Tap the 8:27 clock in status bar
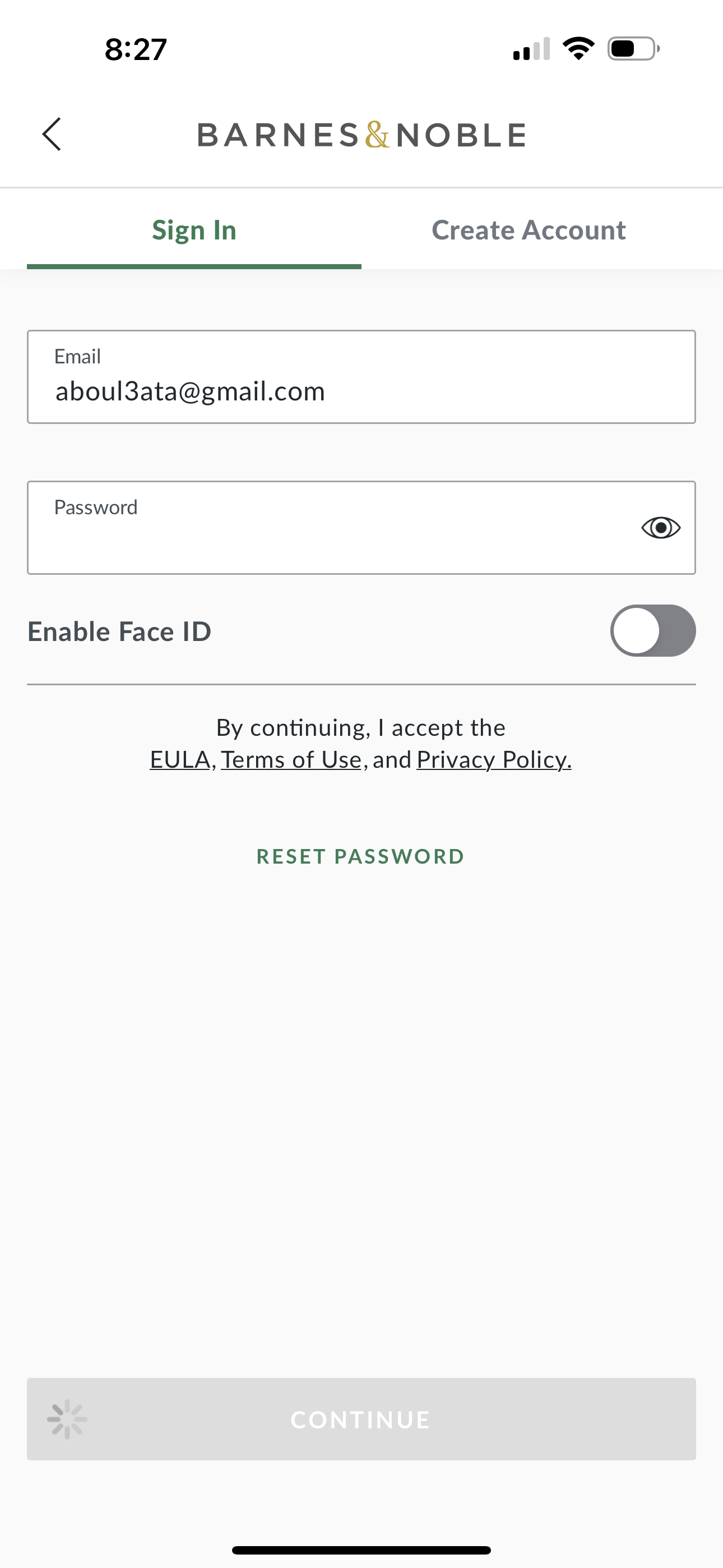The image size is (723, 1568). 136,49
